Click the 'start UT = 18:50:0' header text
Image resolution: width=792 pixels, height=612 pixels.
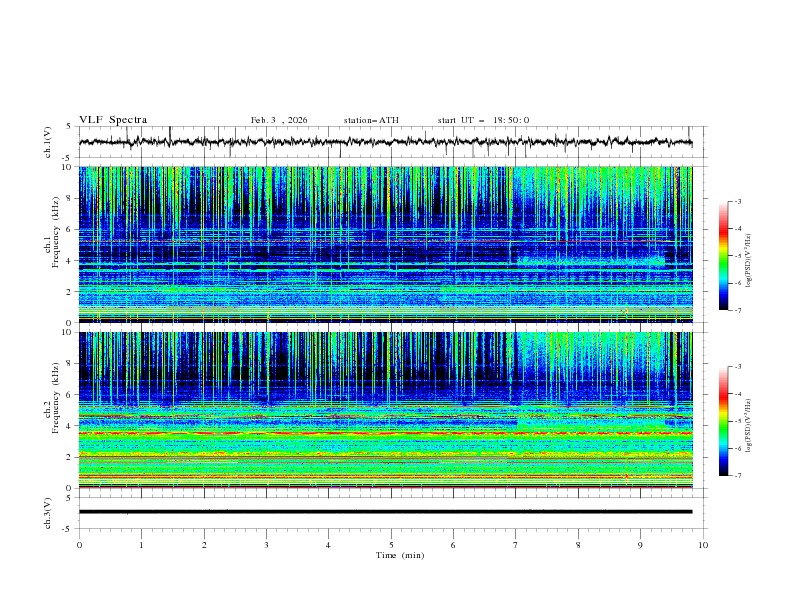(483, 120)
